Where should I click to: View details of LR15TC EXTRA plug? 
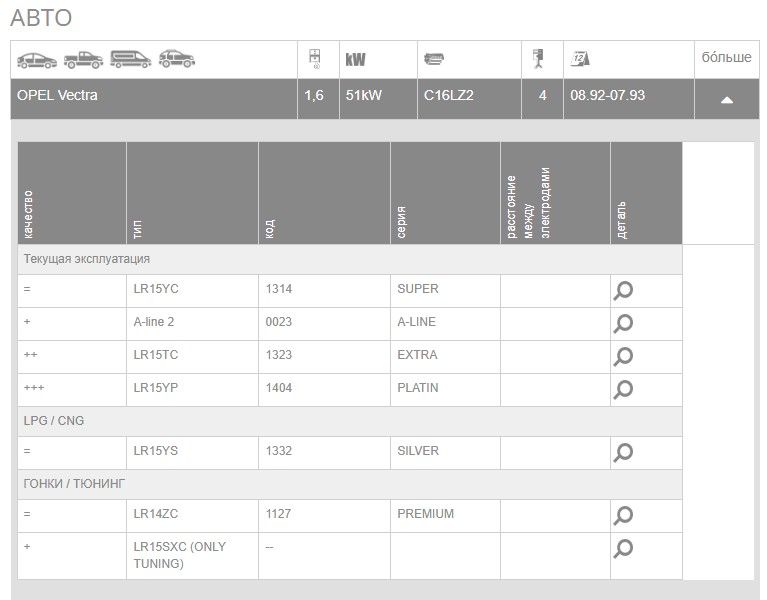point(623,357)
